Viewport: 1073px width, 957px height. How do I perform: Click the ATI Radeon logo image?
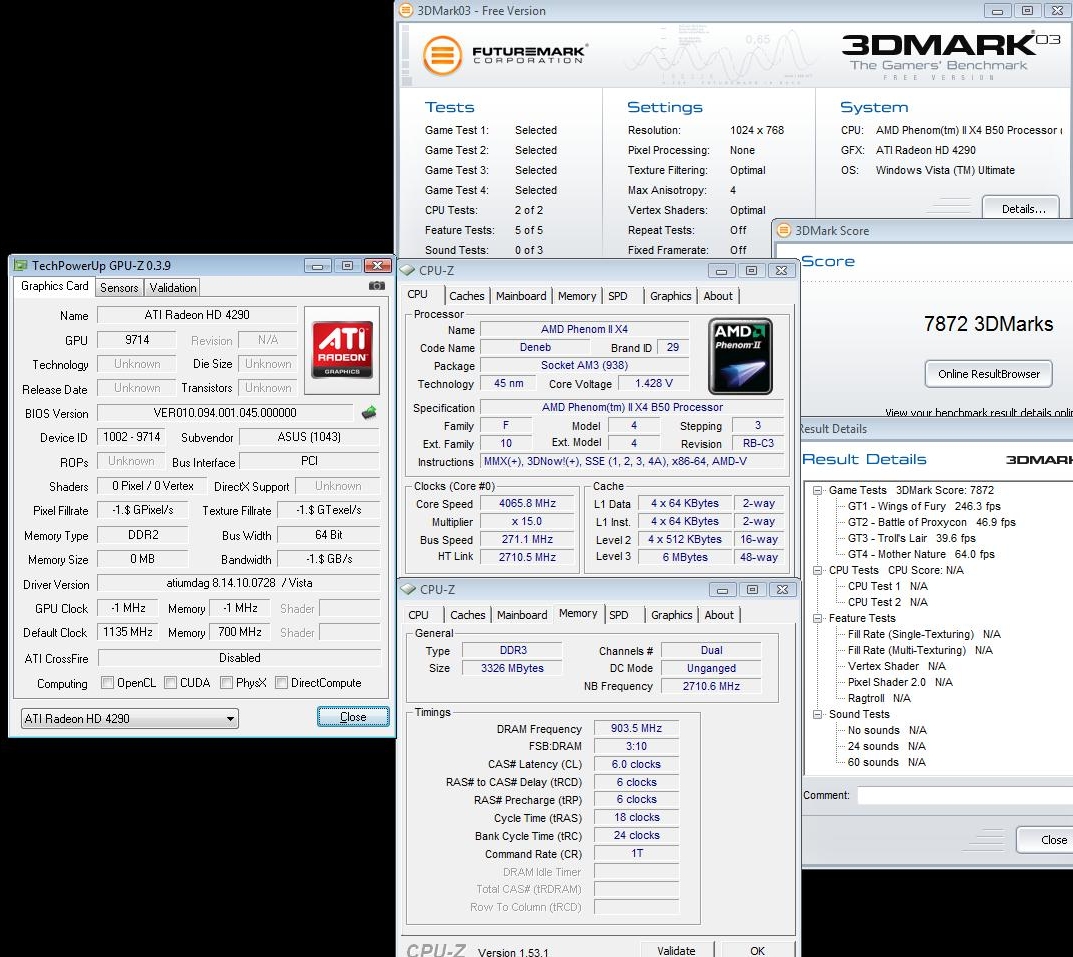pos(343,349)
